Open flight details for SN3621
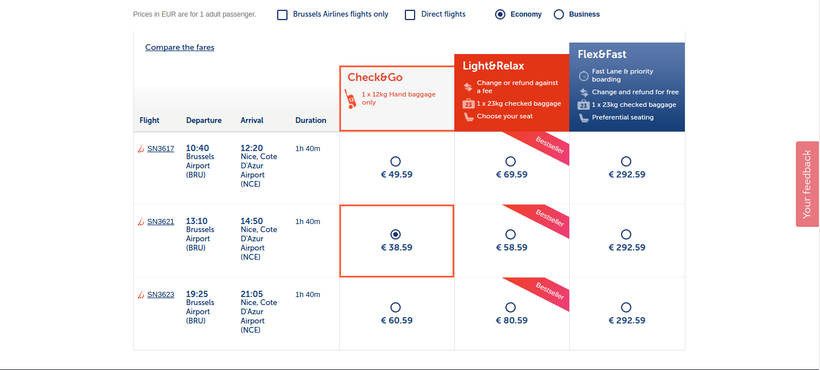This screenshot has height=370, width=820. pos(161,222)
